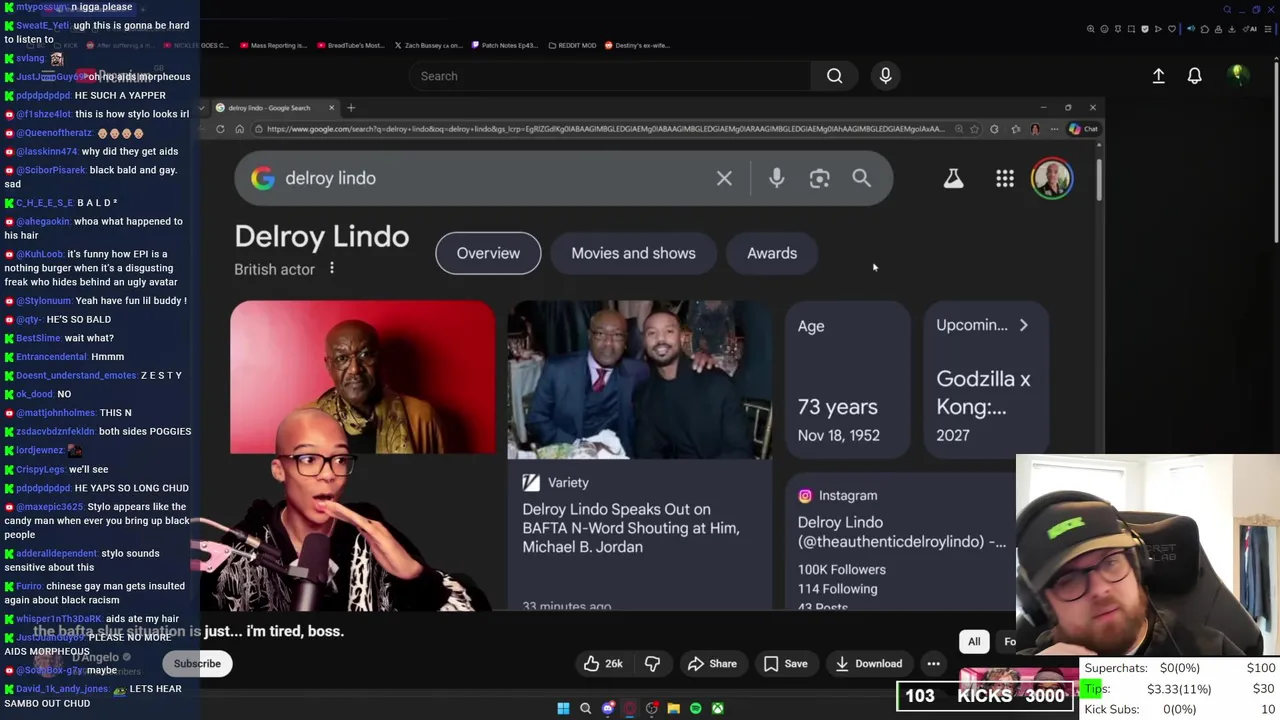This screenshot has height=720, width=1280.
Task: Select the Overview tab
Action: 488,253
